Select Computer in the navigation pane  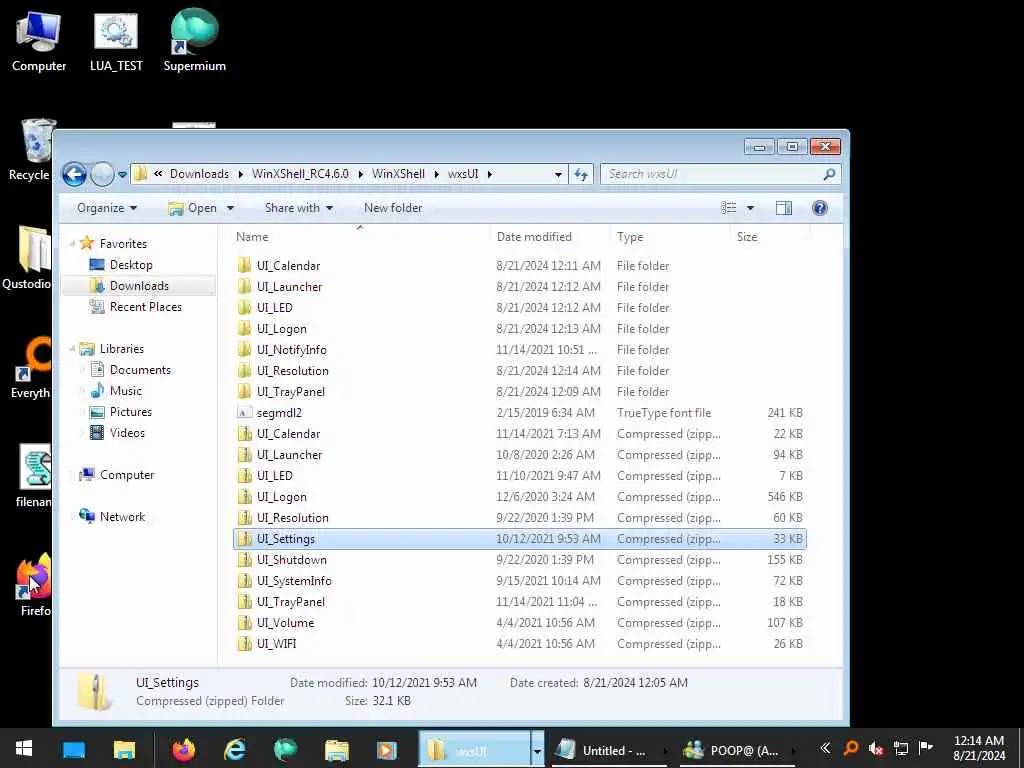point(127,475)
